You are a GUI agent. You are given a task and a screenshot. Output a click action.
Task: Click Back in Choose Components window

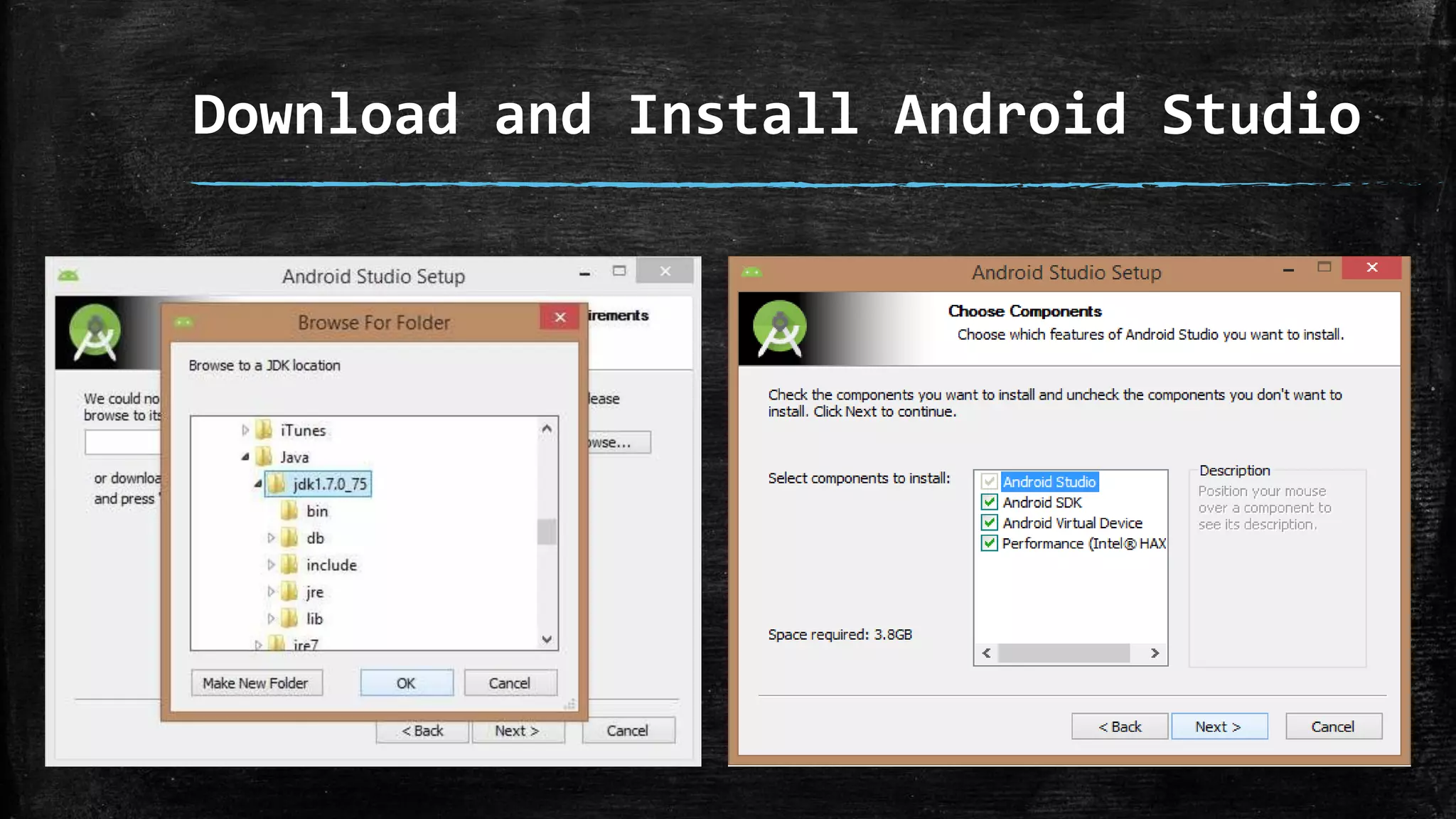click(1120, 727)
